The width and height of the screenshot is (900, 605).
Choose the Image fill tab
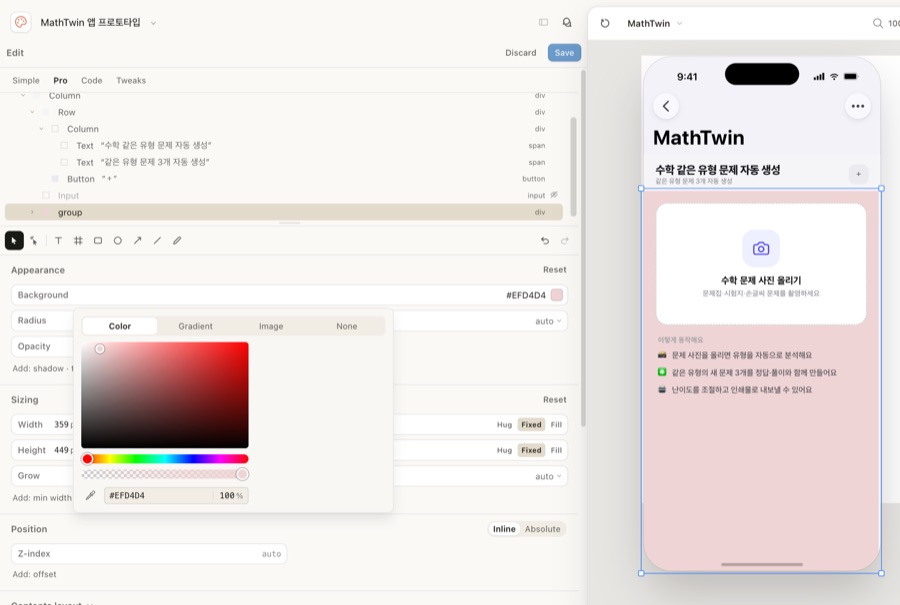[x=271, y=326]
